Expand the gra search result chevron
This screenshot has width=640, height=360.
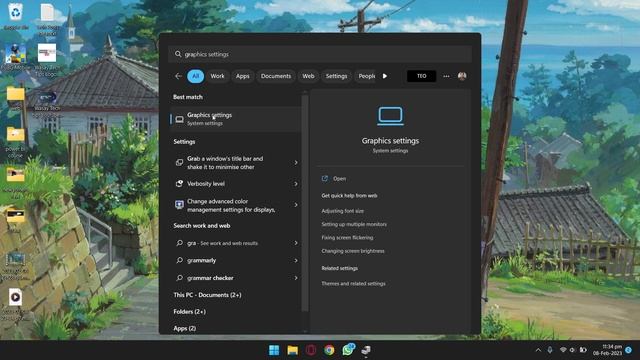pyautogui.click(x=296, y=243)
